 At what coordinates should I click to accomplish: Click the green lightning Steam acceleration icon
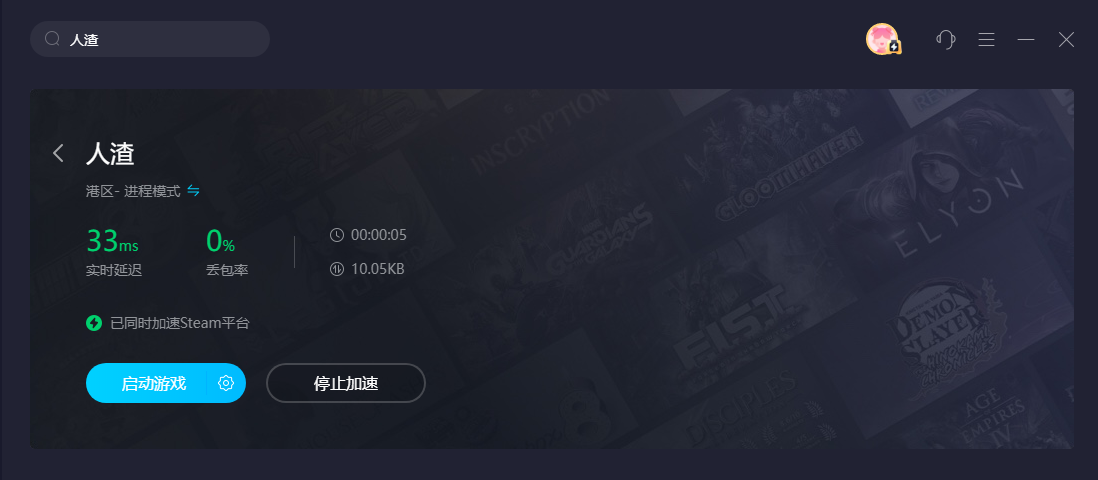click(94, 323)
